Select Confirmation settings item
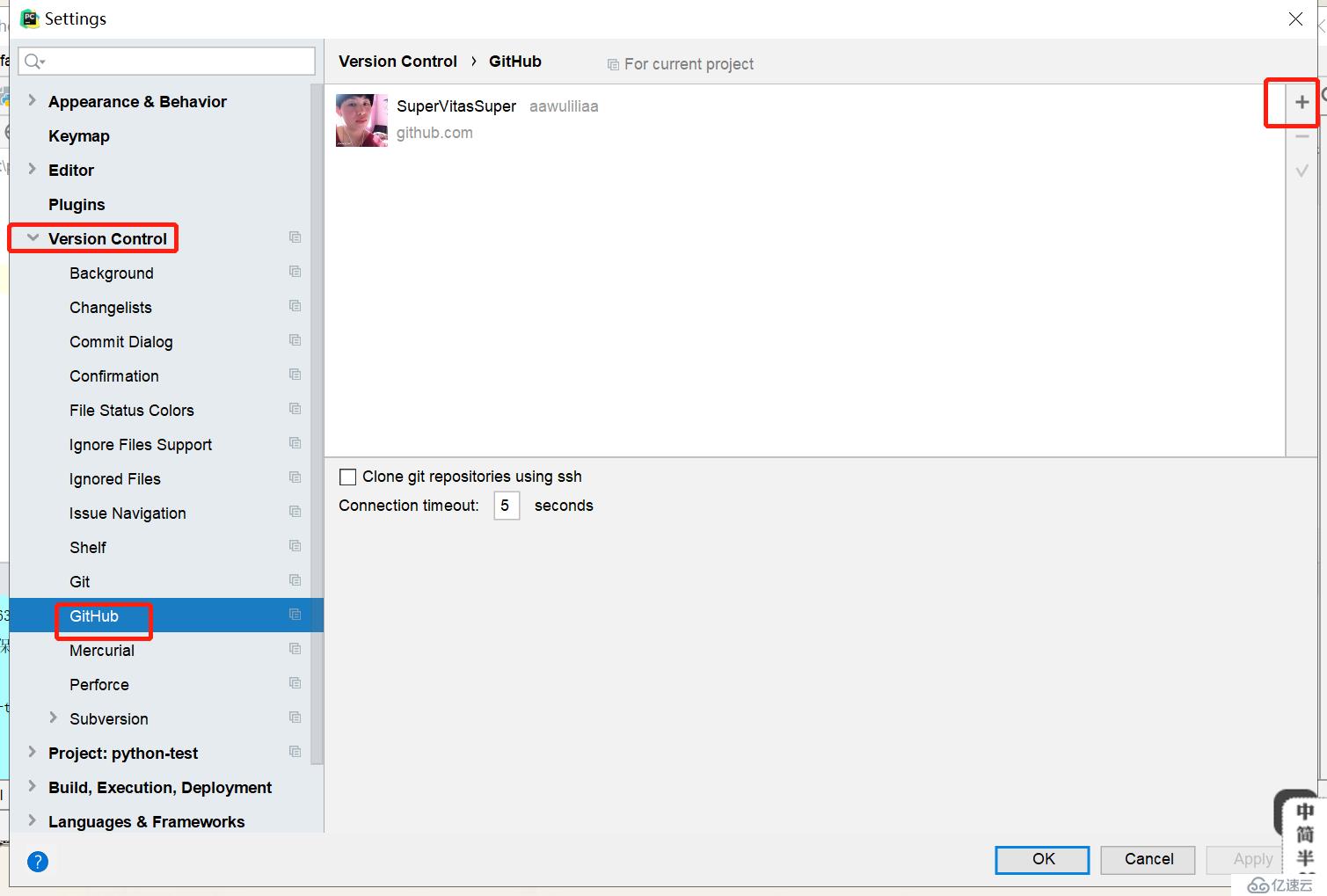 (x=114, y=376)
